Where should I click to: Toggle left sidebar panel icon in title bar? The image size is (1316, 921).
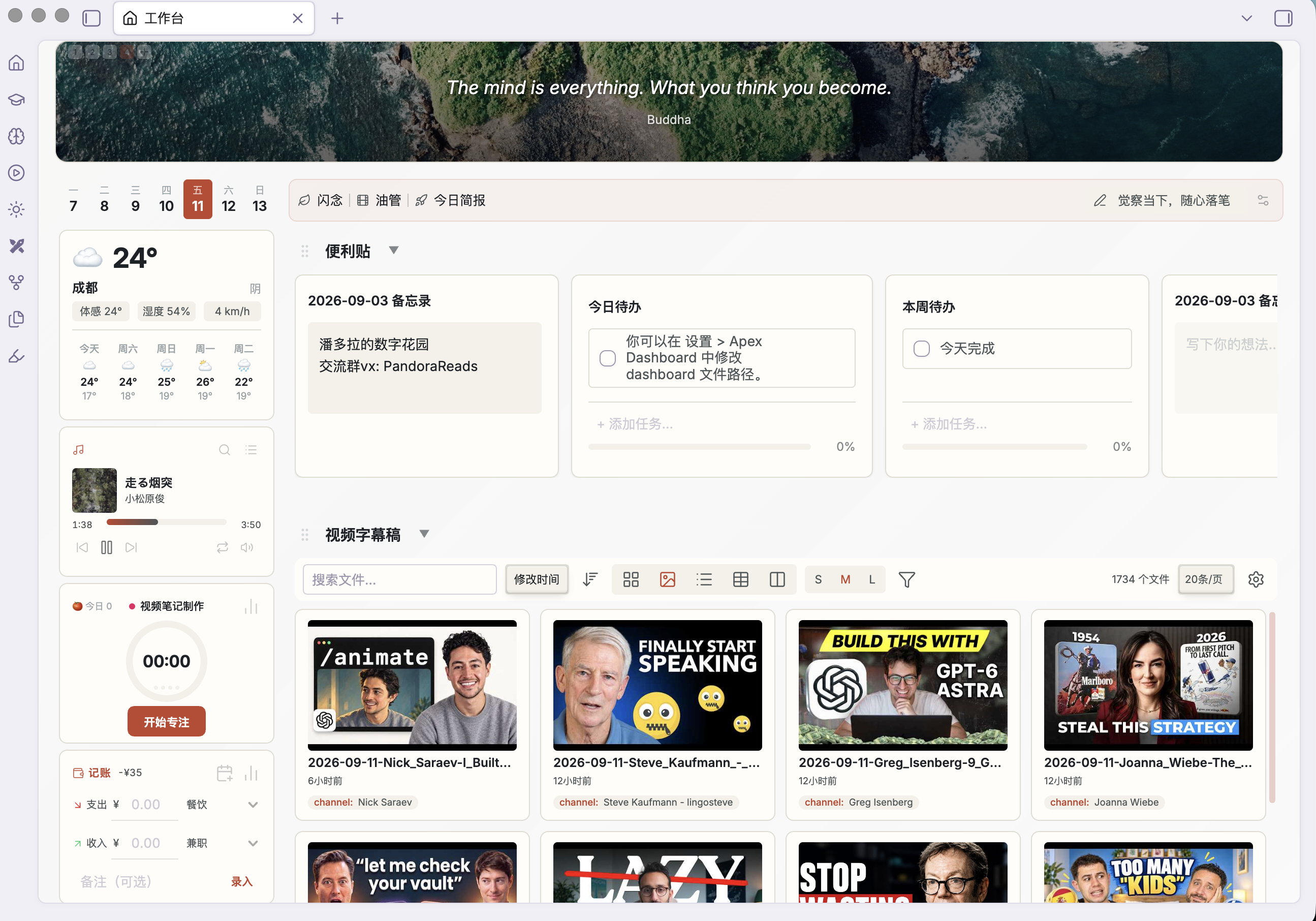point(91,18)
